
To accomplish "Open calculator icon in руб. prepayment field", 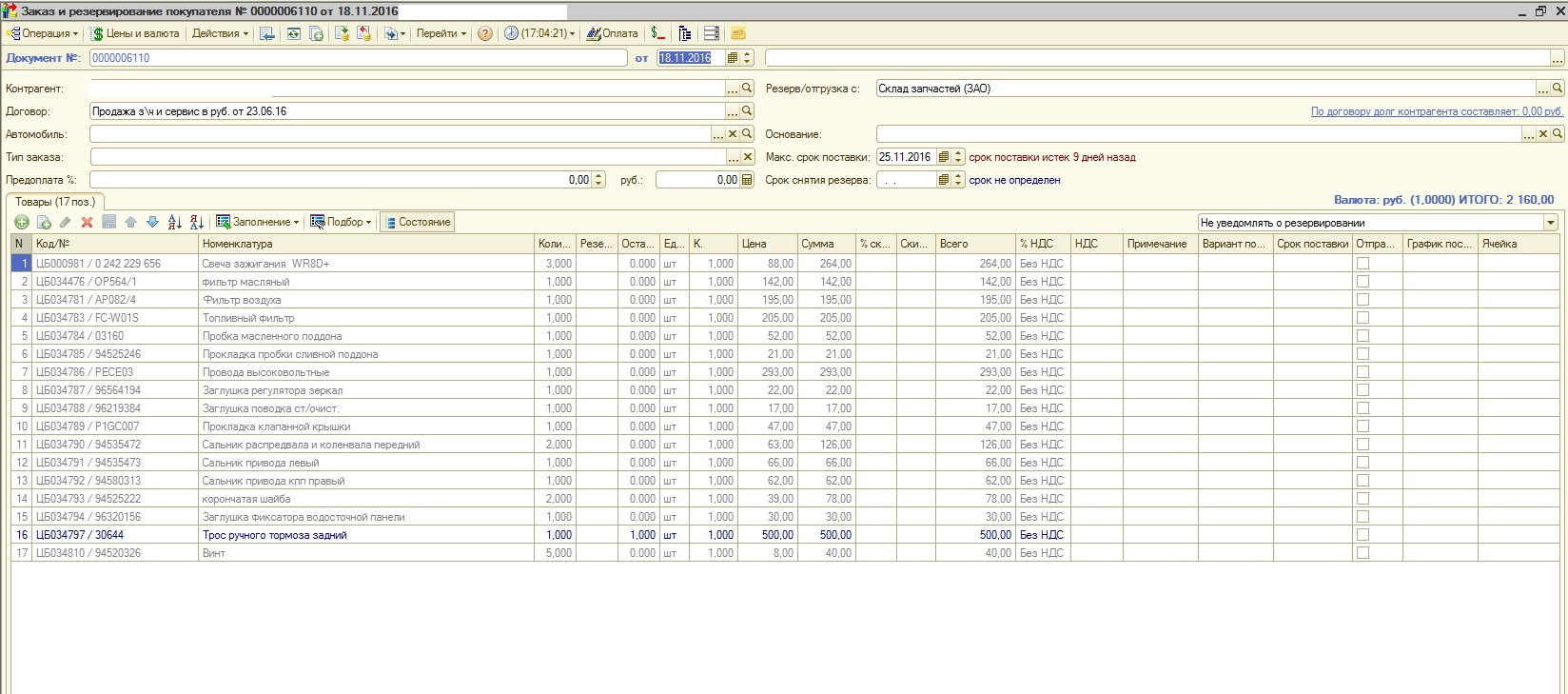I will pyautogui.click(x=747, y=180).
